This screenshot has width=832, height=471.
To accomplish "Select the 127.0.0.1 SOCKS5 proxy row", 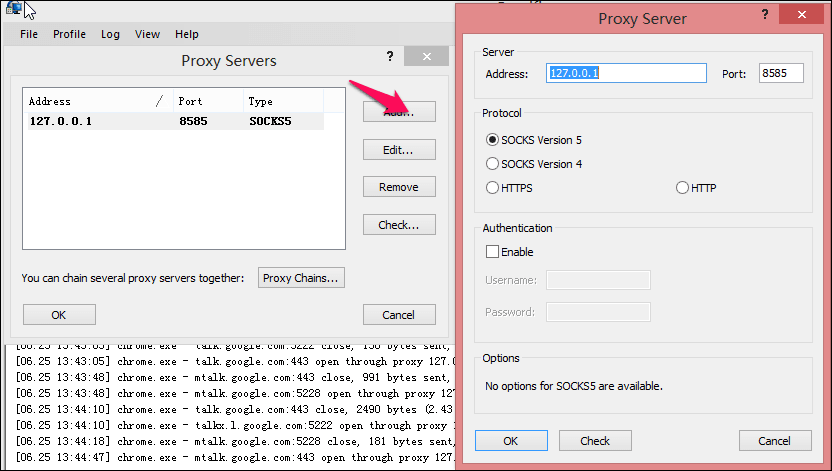I will (x=175, y=121).
